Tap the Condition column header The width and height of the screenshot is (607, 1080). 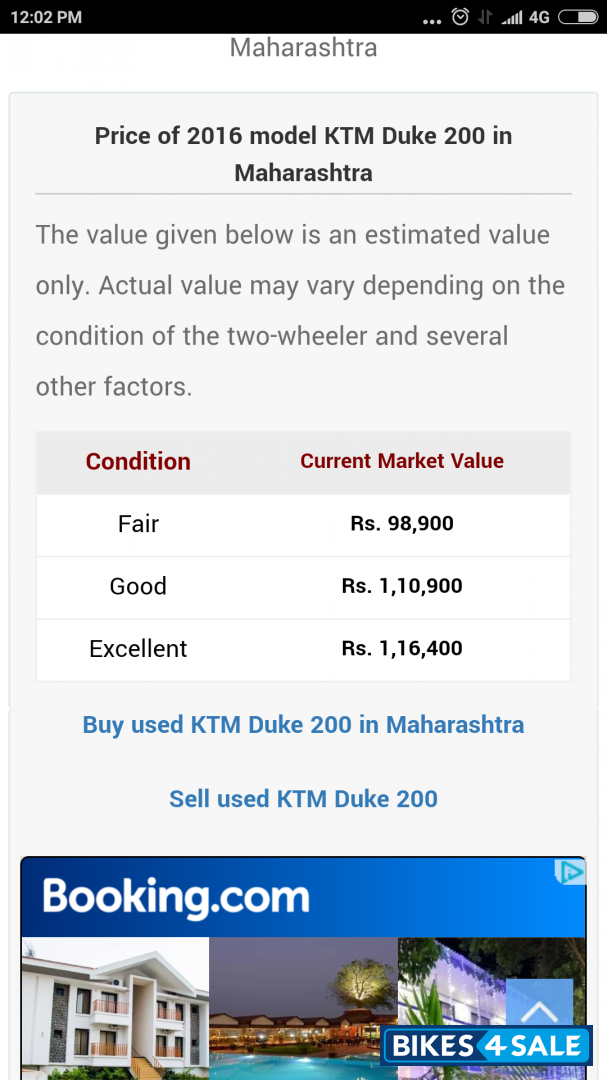(x=138, y=461)
